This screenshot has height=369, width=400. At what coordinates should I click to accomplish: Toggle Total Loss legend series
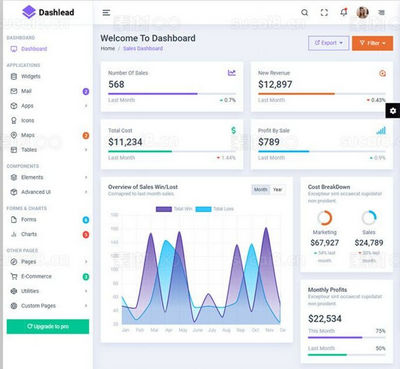[215, 209]
